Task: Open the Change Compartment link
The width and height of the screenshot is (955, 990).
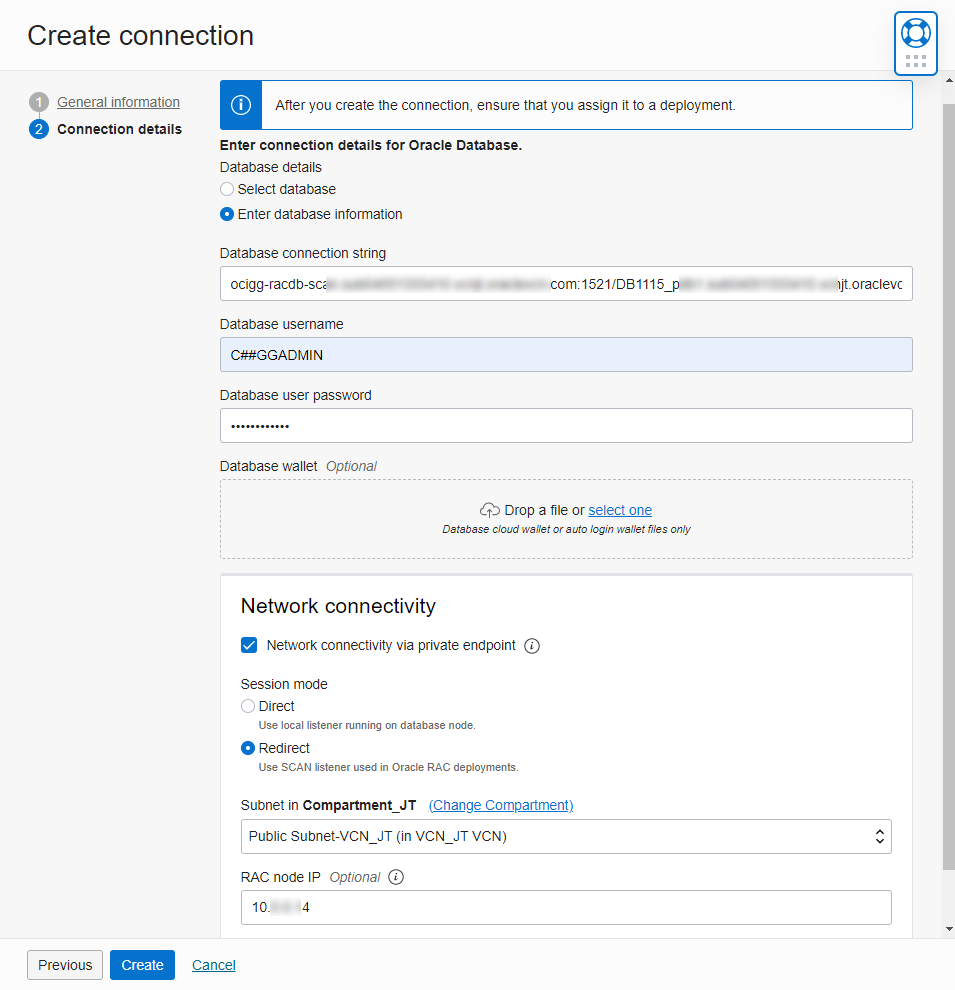Action: (x=500, y=805)
